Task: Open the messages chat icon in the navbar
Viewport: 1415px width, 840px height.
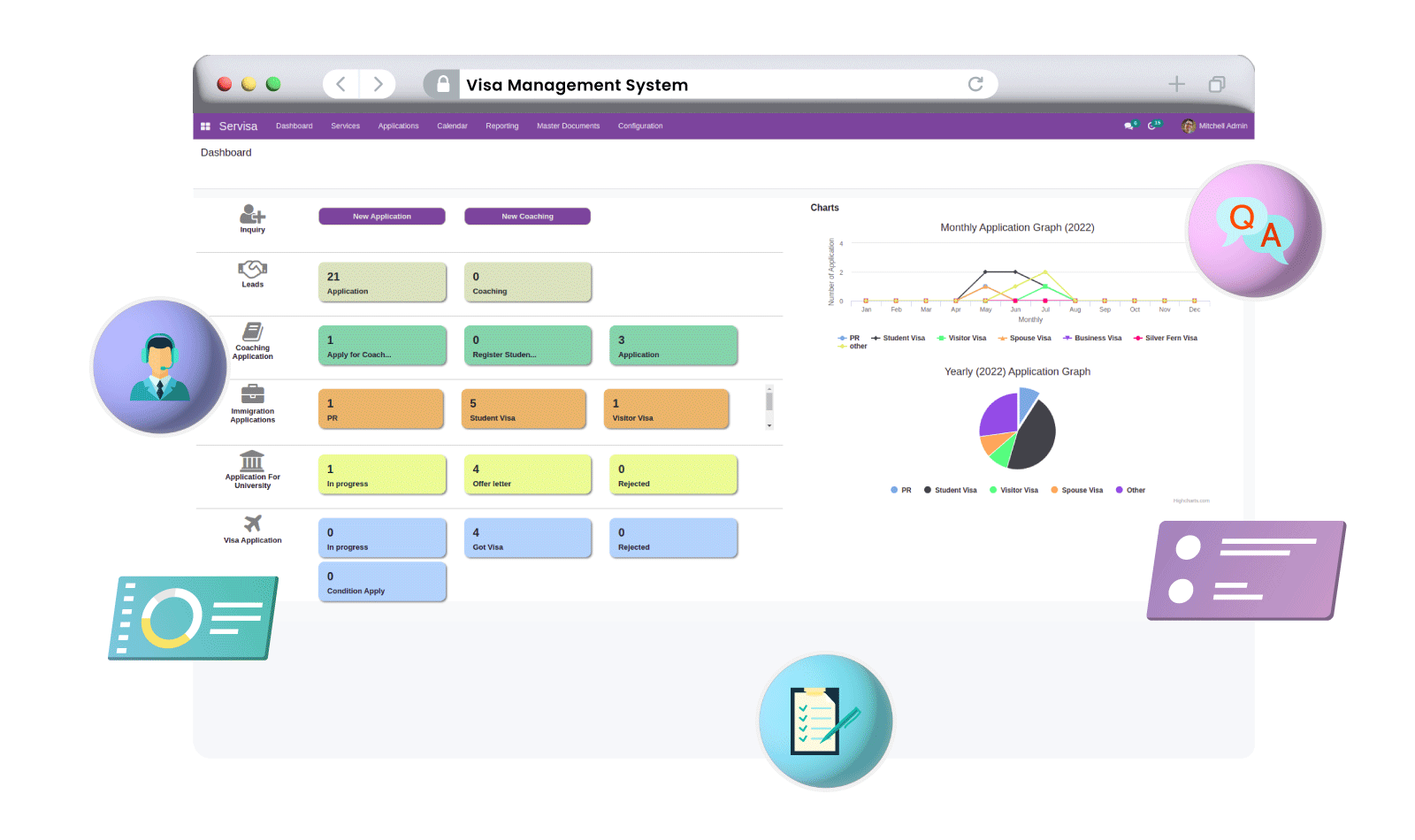Action: click(x=1129, y=126)
